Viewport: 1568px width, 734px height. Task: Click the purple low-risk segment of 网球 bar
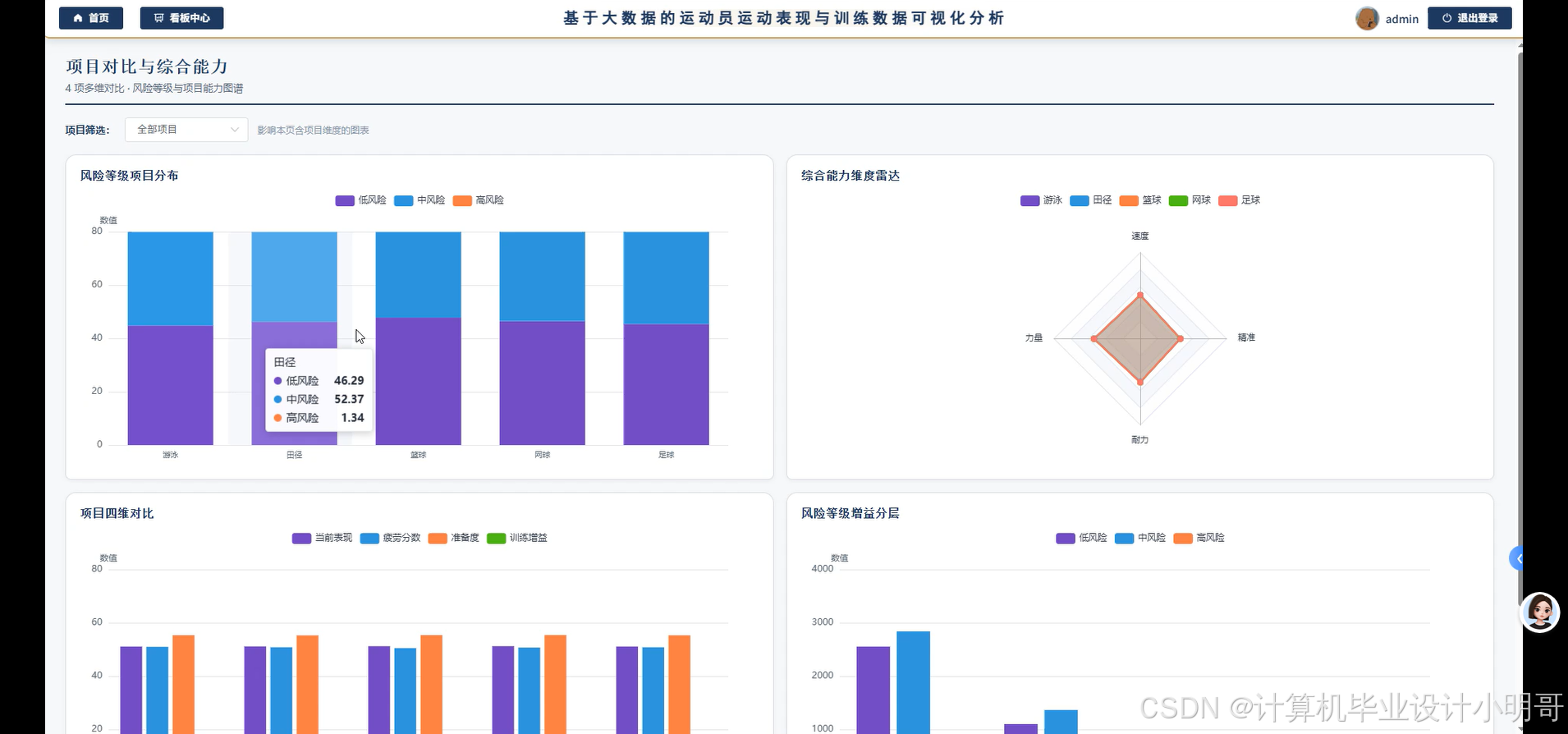click(543, 383)
